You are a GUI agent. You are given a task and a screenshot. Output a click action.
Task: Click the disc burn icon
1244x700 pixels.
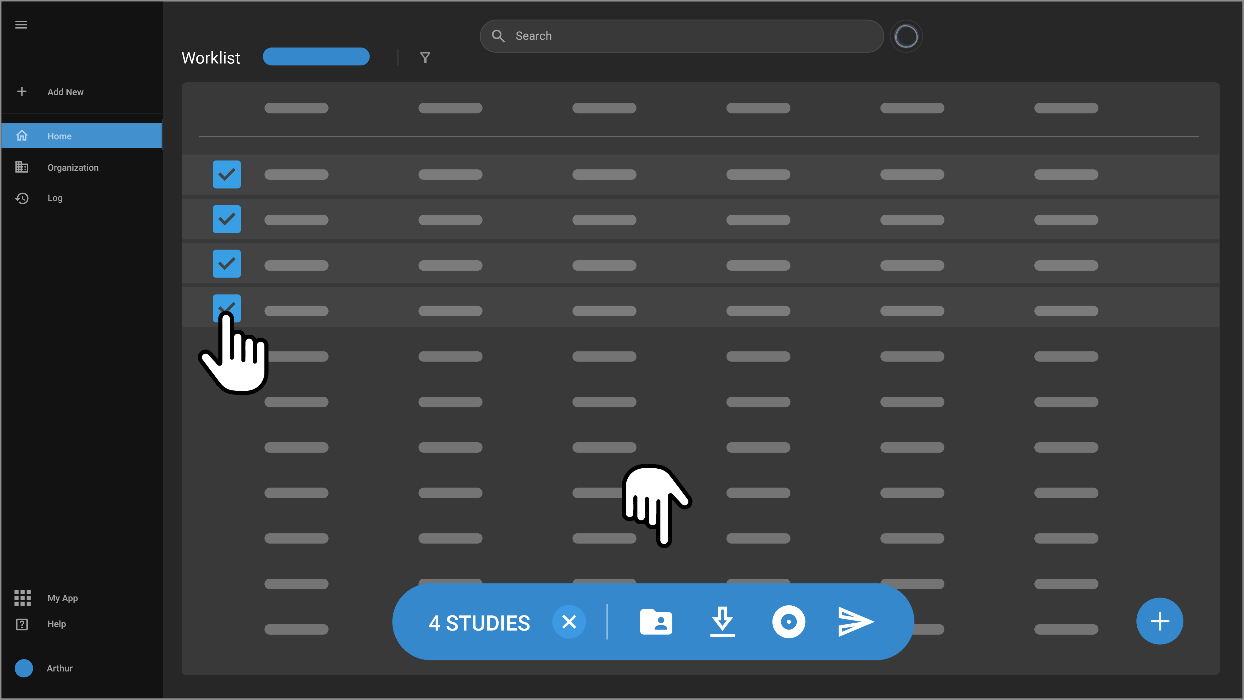[789, 622]
